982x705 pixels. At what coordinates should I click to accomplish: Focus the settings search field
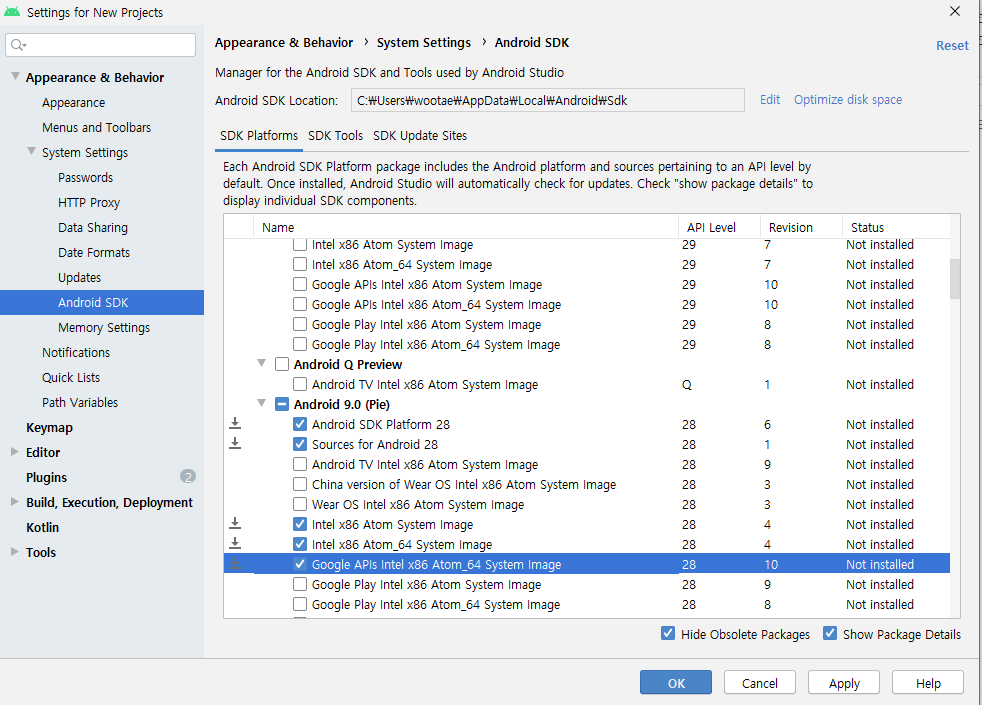coord(101,45)
